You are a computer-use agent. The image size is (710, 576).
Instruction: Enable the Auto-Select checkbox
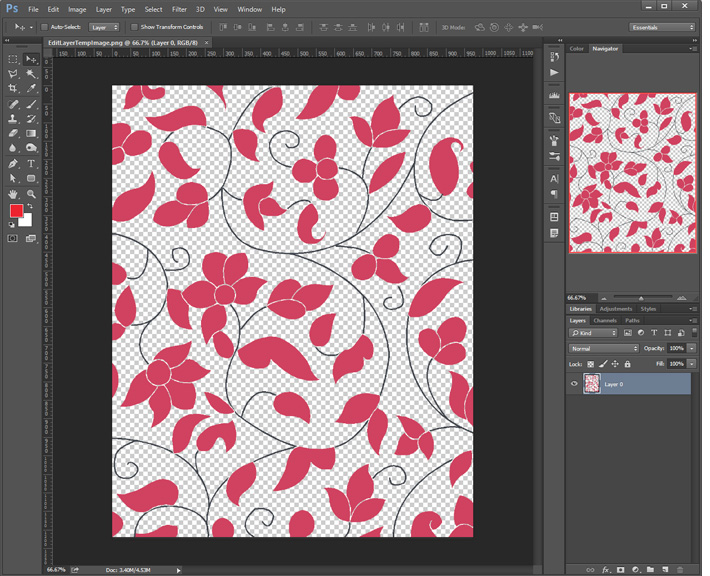(44, 27)
